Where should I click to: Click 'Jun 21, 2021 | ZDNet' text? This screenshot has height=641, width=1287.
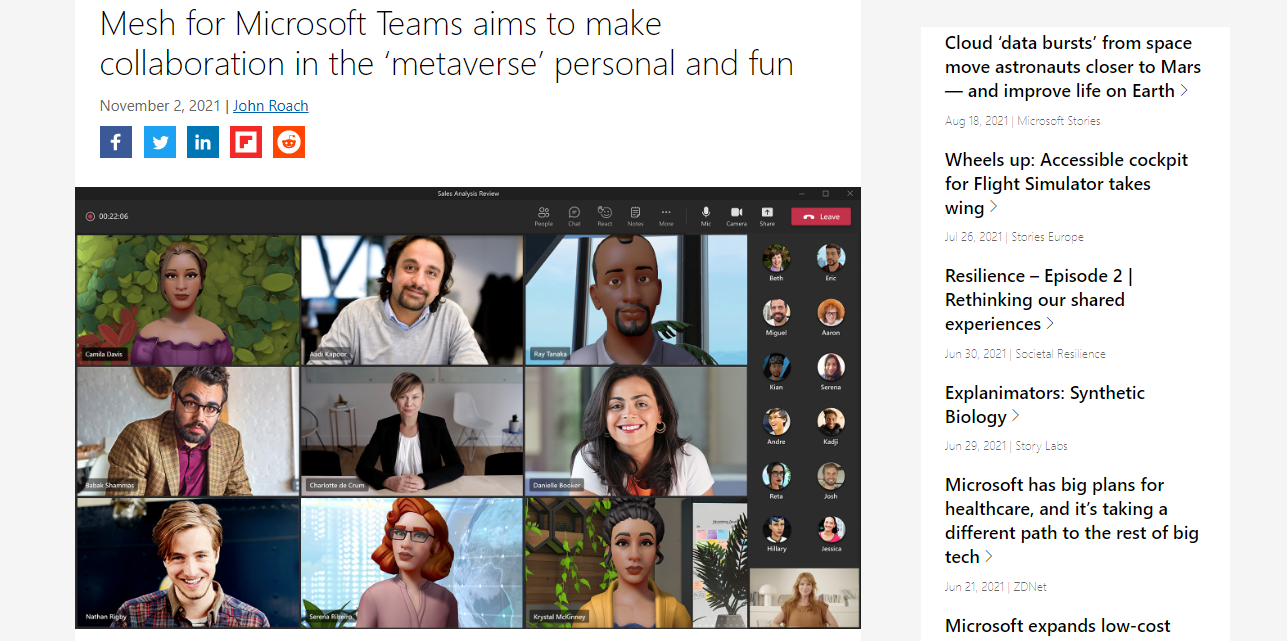coord(996,587)
